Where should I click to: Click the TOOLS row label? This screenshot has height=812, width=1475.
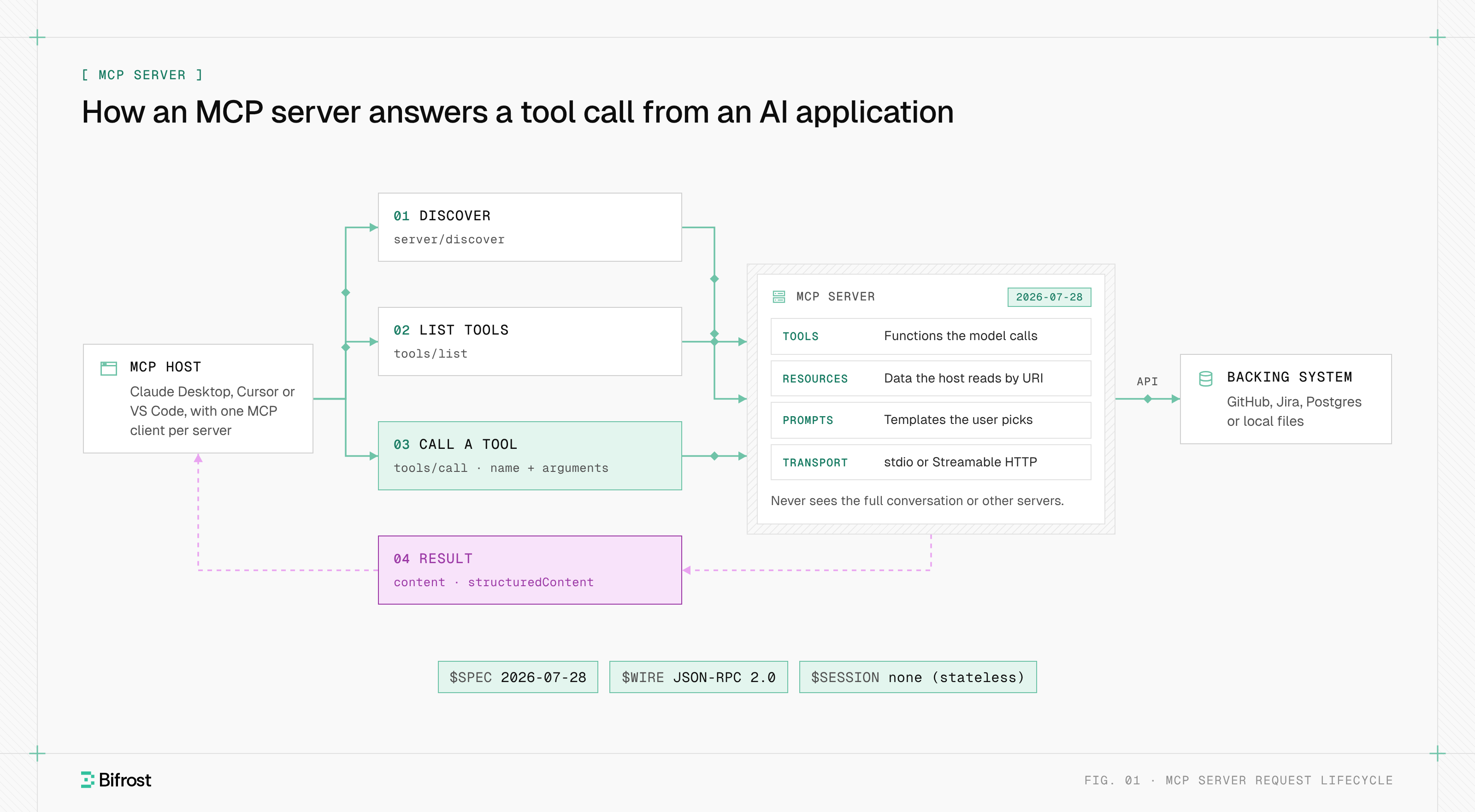[801, 336]
